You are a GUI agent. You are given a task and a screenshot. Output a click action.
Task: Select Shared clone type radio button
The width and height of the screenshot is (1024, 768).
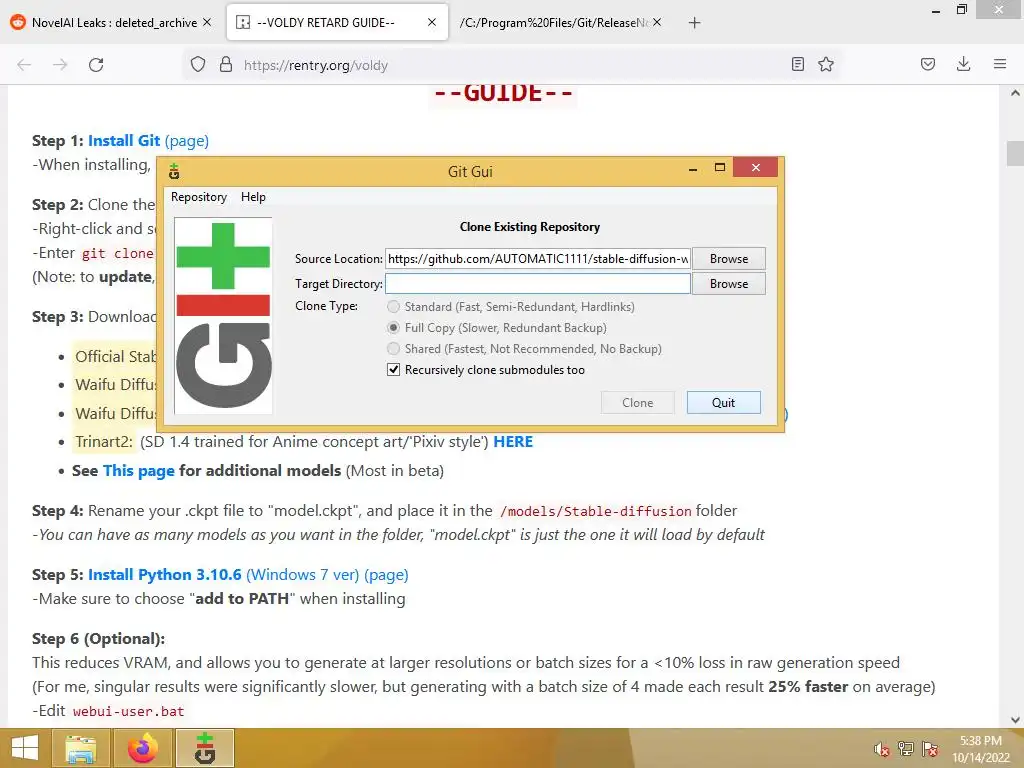[x=393, y=348]
